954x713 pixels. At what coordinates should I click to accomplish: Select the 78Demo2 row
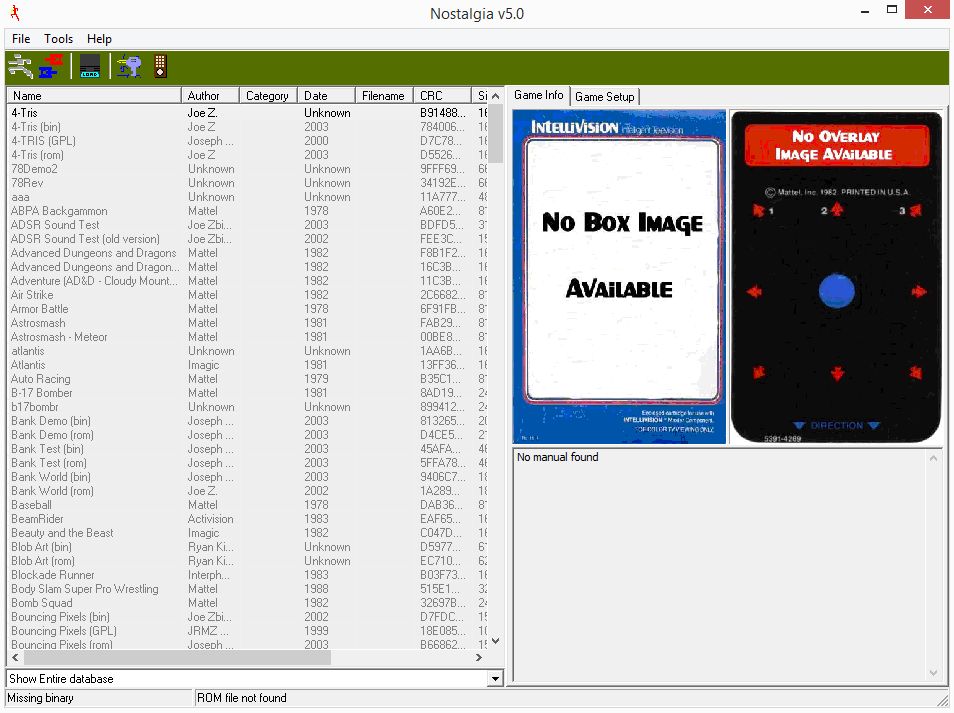coord(248,169)
